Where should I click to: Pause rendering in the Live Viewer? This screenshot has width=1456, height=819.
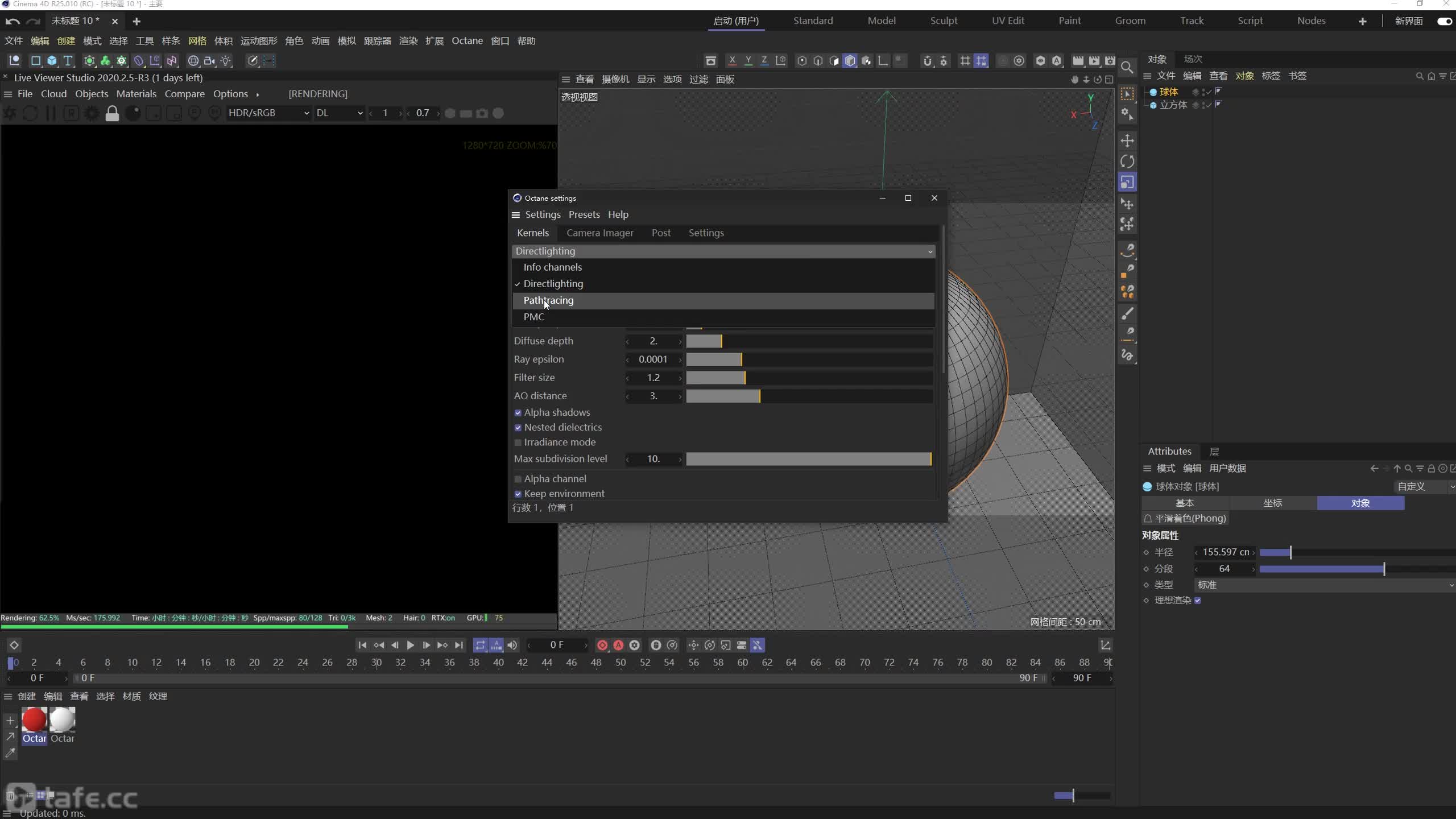point(51,113)
